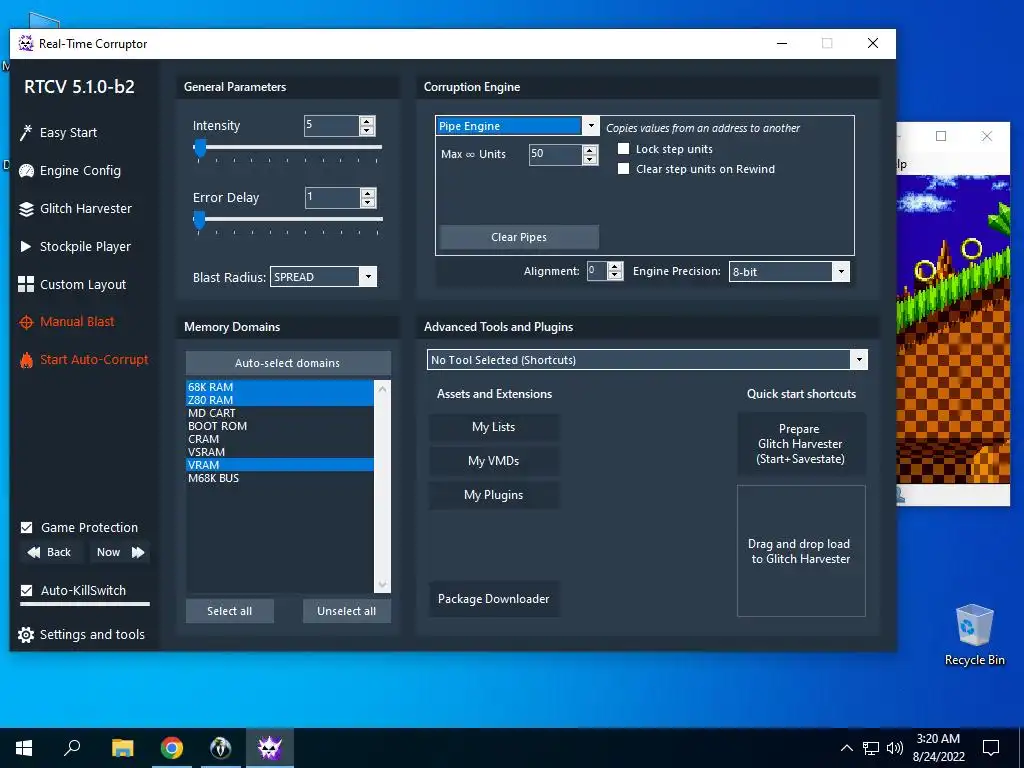Select MD CART memory domain
The height and width of the screenshot is (768, 1024).
pos(280,413)
